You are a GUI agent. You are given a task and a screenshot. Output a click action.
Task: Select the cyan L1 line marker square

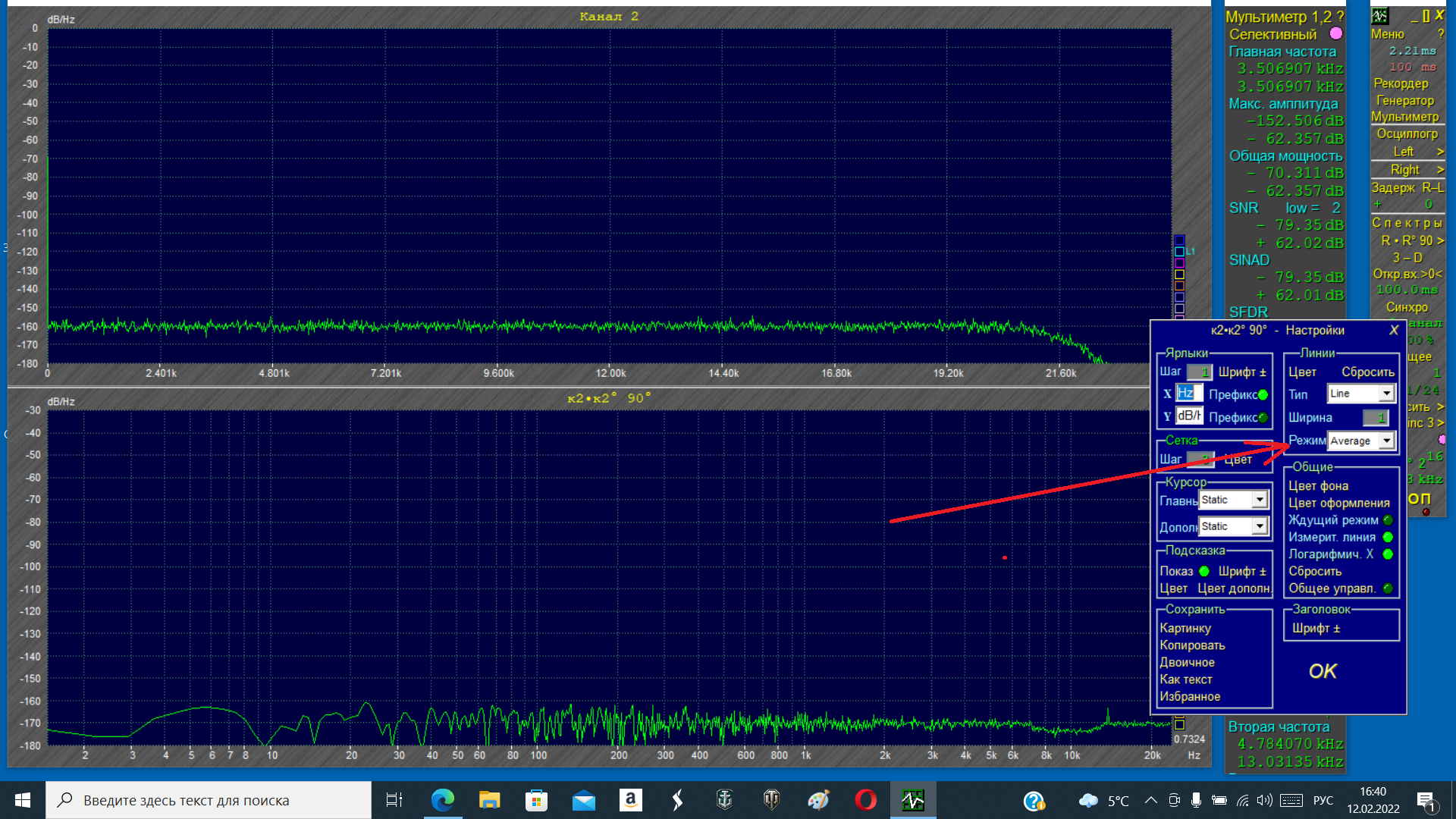tap(1179, 252)
